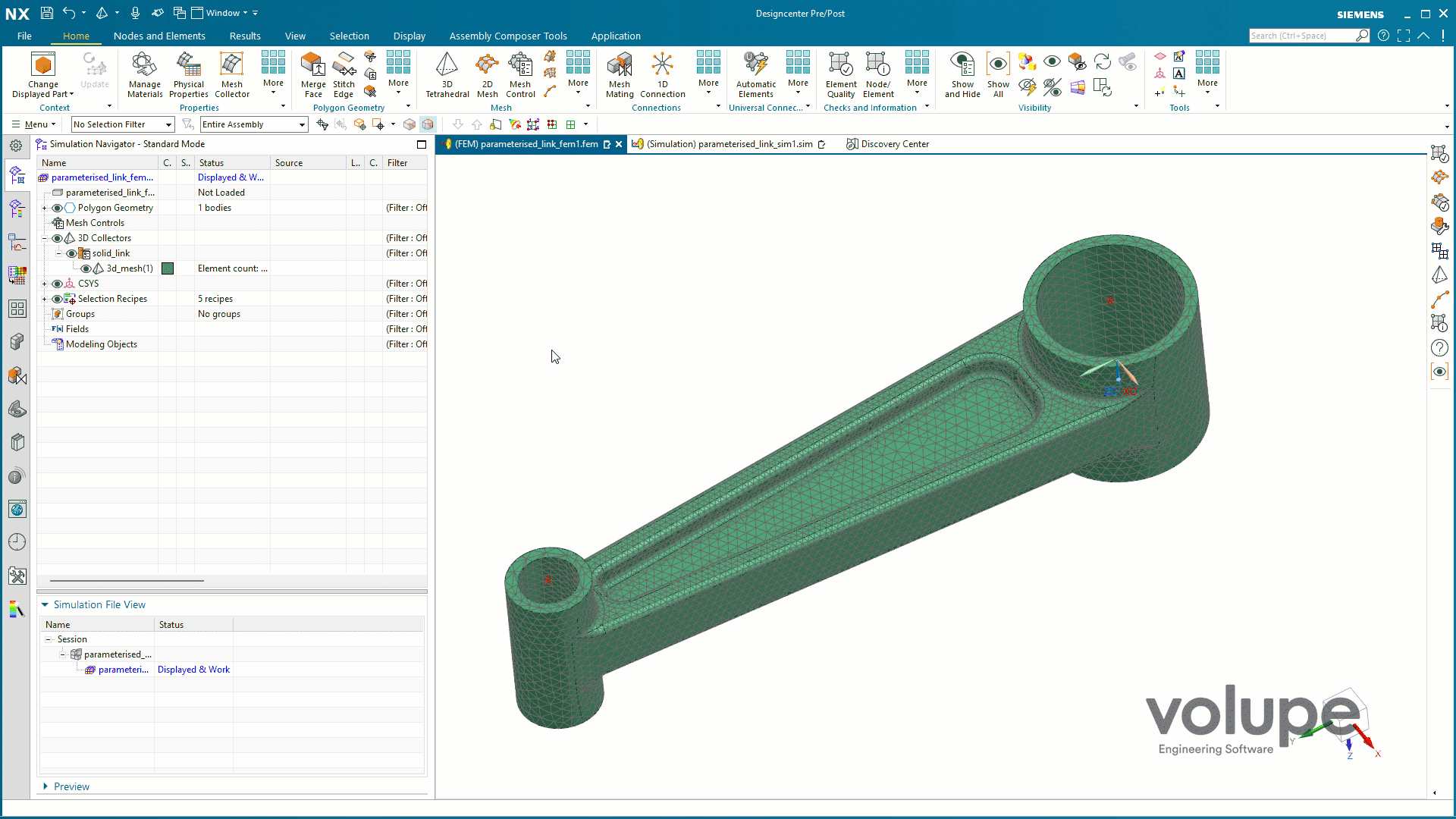The image size is (1456, 819).
Task: Select the Groups tree item
Action: tap(80, 314)
